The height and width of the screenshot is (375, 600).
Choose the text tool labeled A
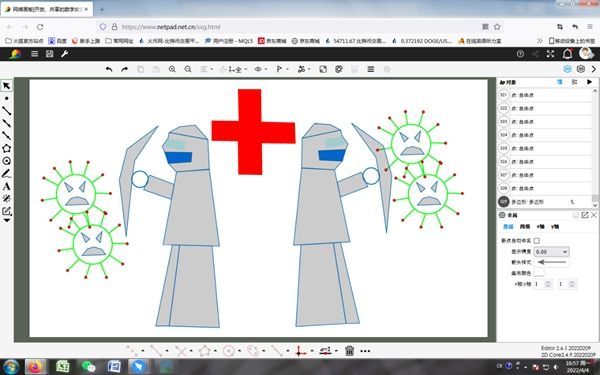(7, 186)
